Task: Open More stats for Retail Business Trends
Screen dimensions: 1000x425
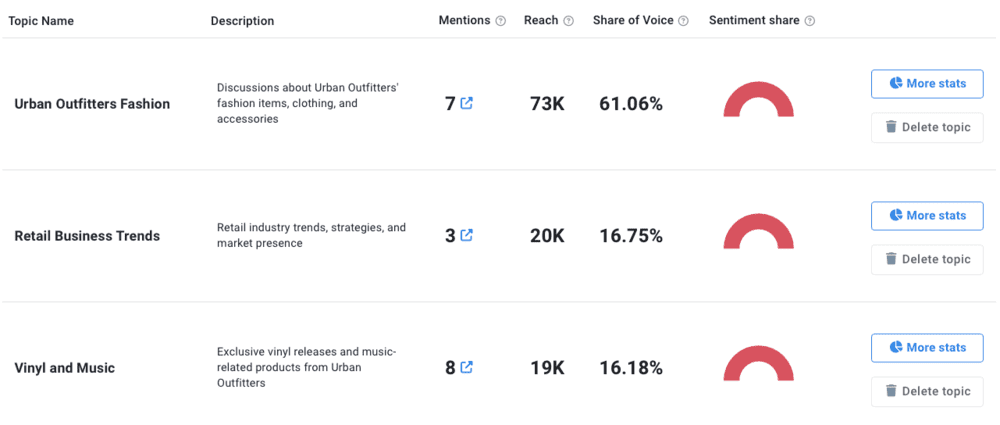Action: click(x=927, y=216)
